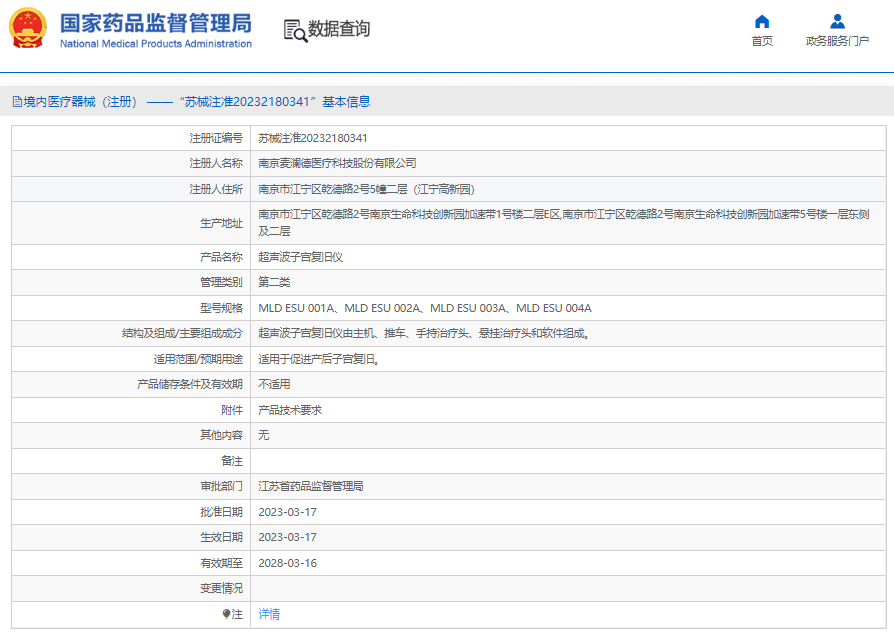Go to 首页 home icon

click(762, 22)
